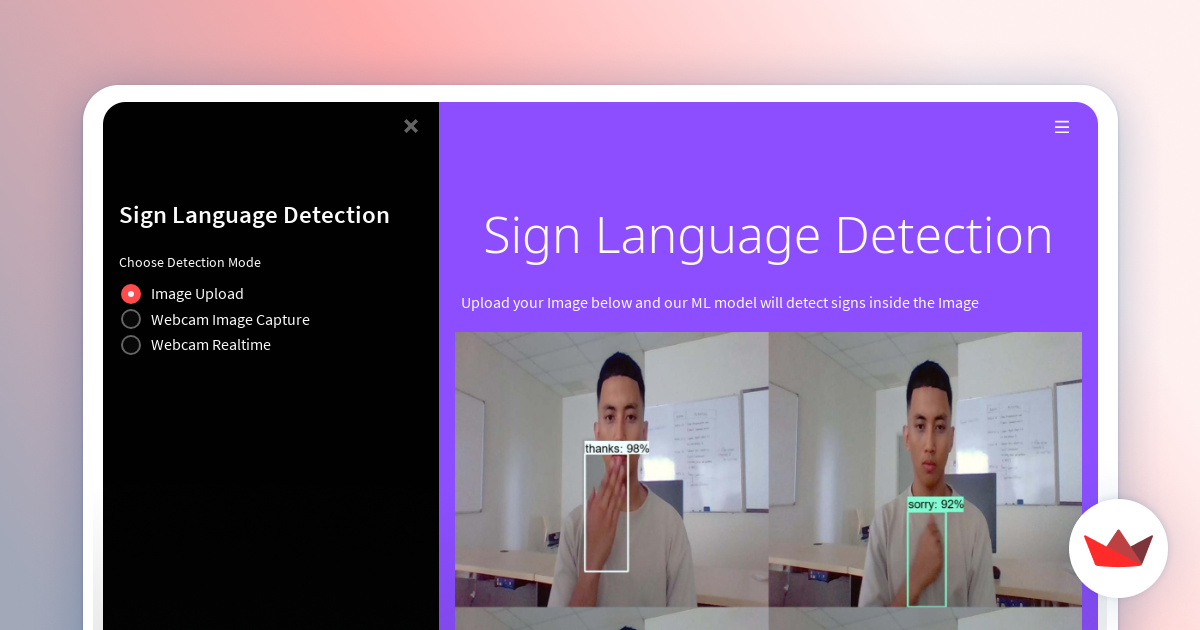Close the sidebar with the X icon

[x=411, y=126]
